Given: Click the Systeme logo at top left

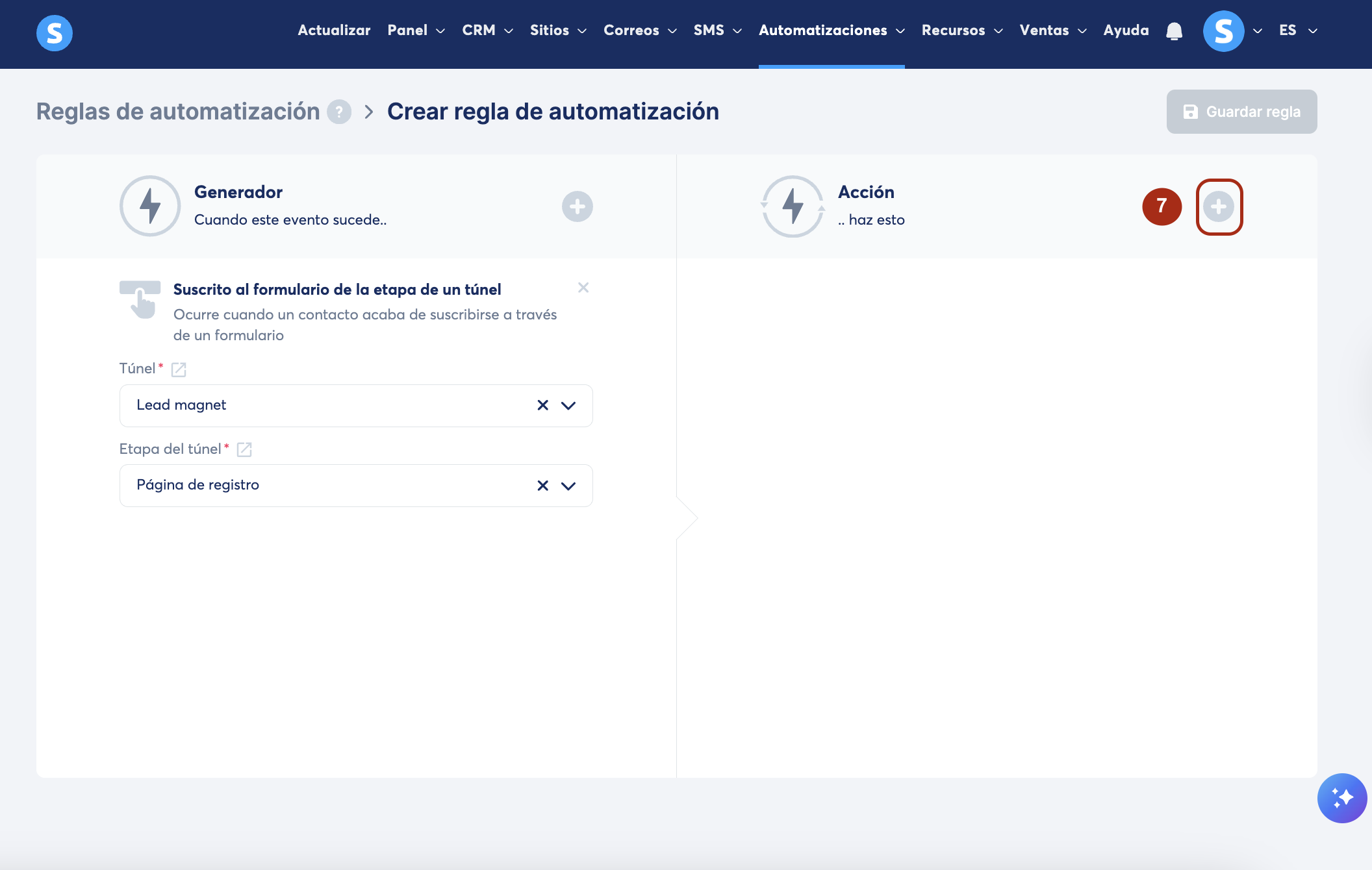Looking at the screenshot, I should [x=55, y=32].
